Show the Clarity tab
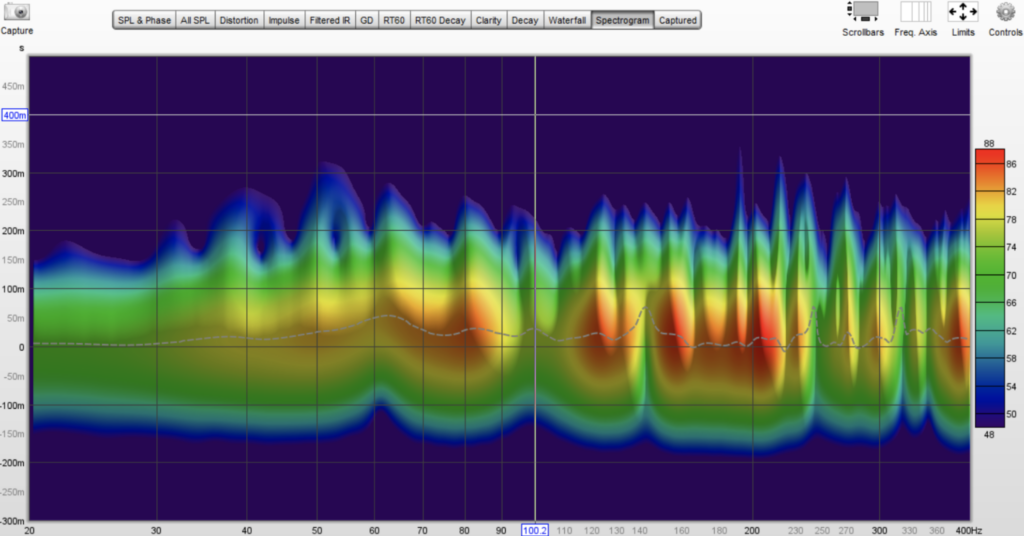The height and width of the screenshot is (536, 1024). pos(488,20)
